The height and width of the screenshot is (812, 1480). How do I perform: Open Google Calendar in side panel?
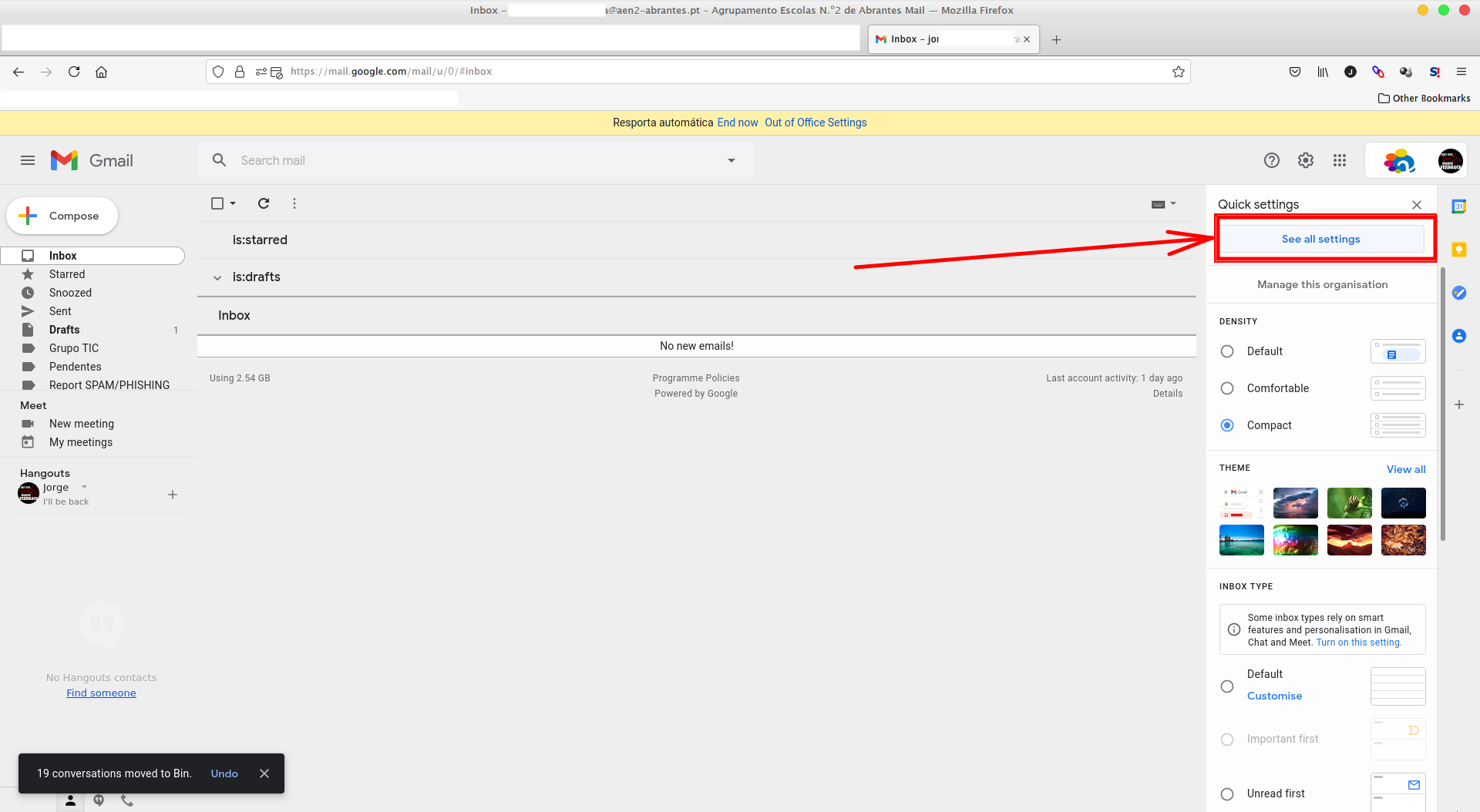[1458, 206]
